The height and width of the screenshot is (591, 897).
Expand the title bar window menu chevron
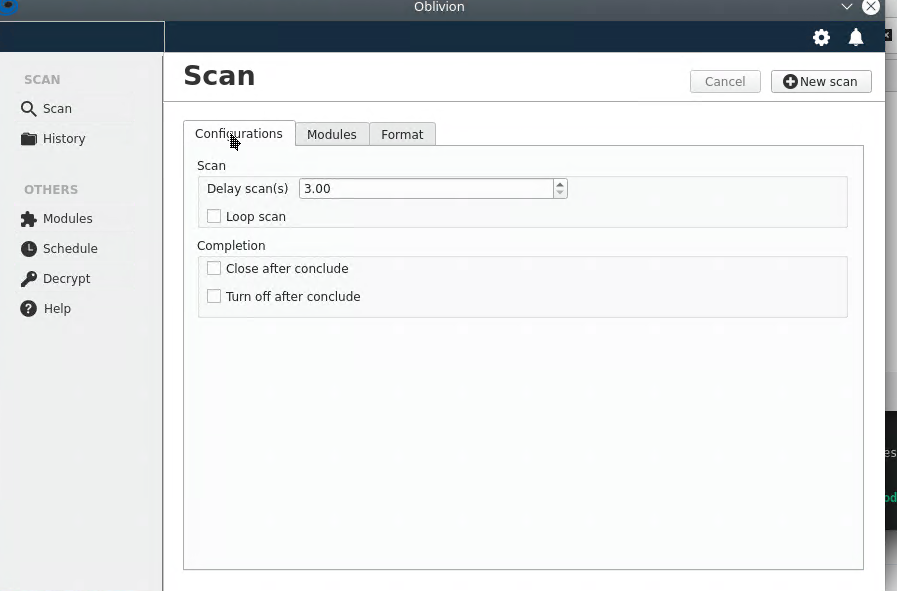point(847,7)
